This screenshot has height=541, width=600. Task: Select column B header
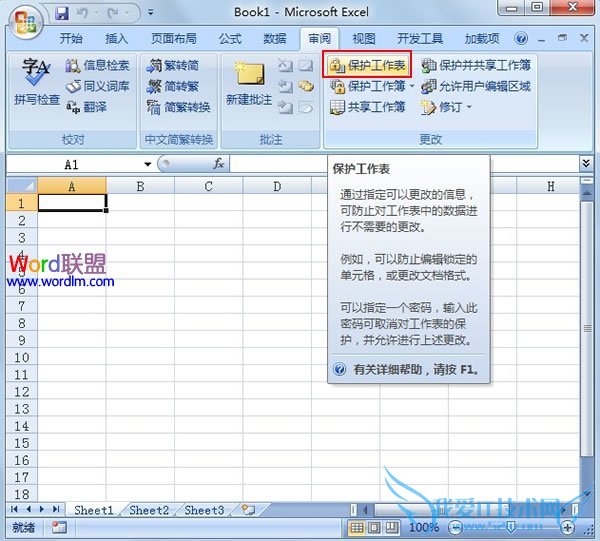point(140,186)
